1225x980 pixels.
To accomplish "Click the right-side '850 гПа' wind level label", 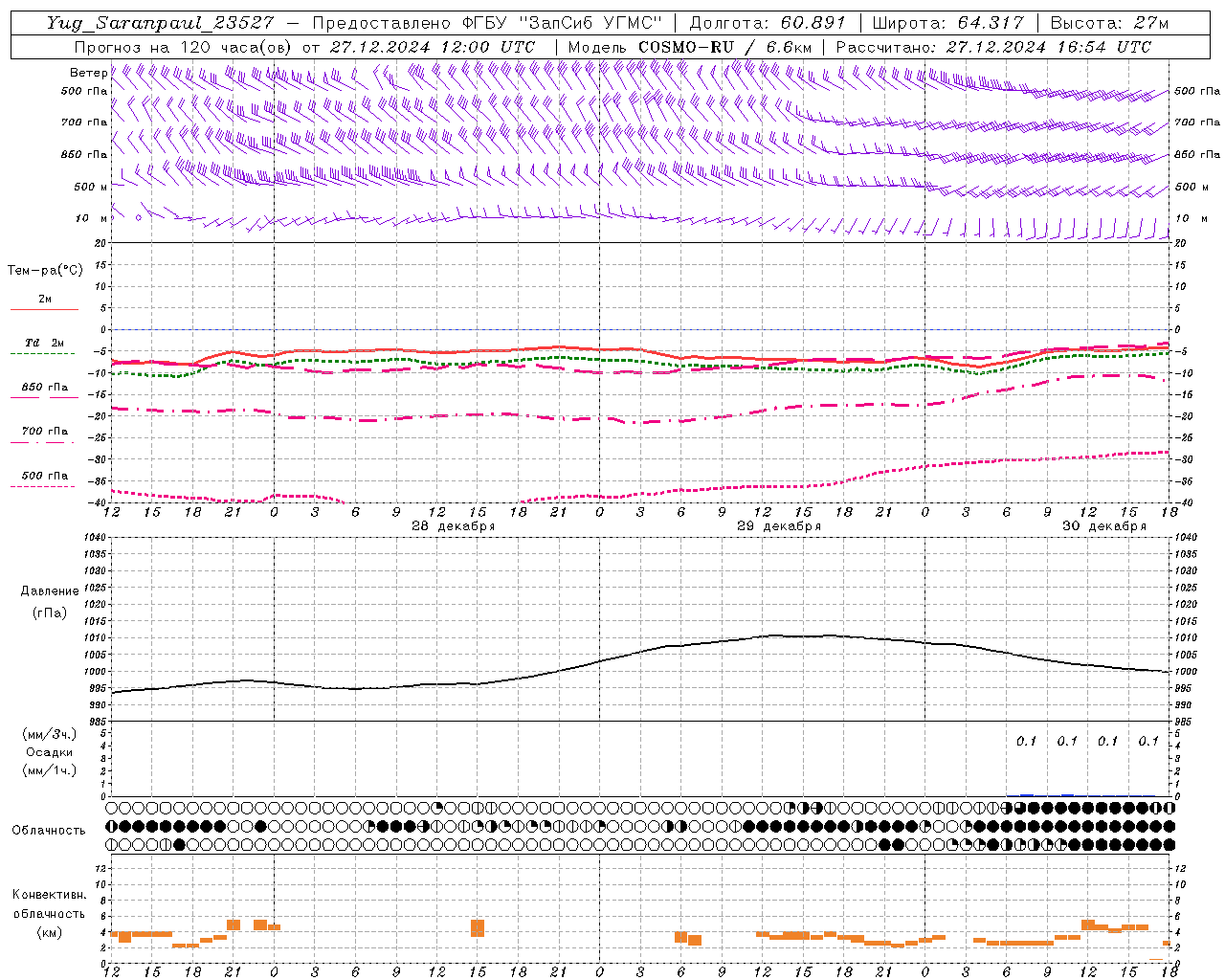I will click(x=1197, y=154).
